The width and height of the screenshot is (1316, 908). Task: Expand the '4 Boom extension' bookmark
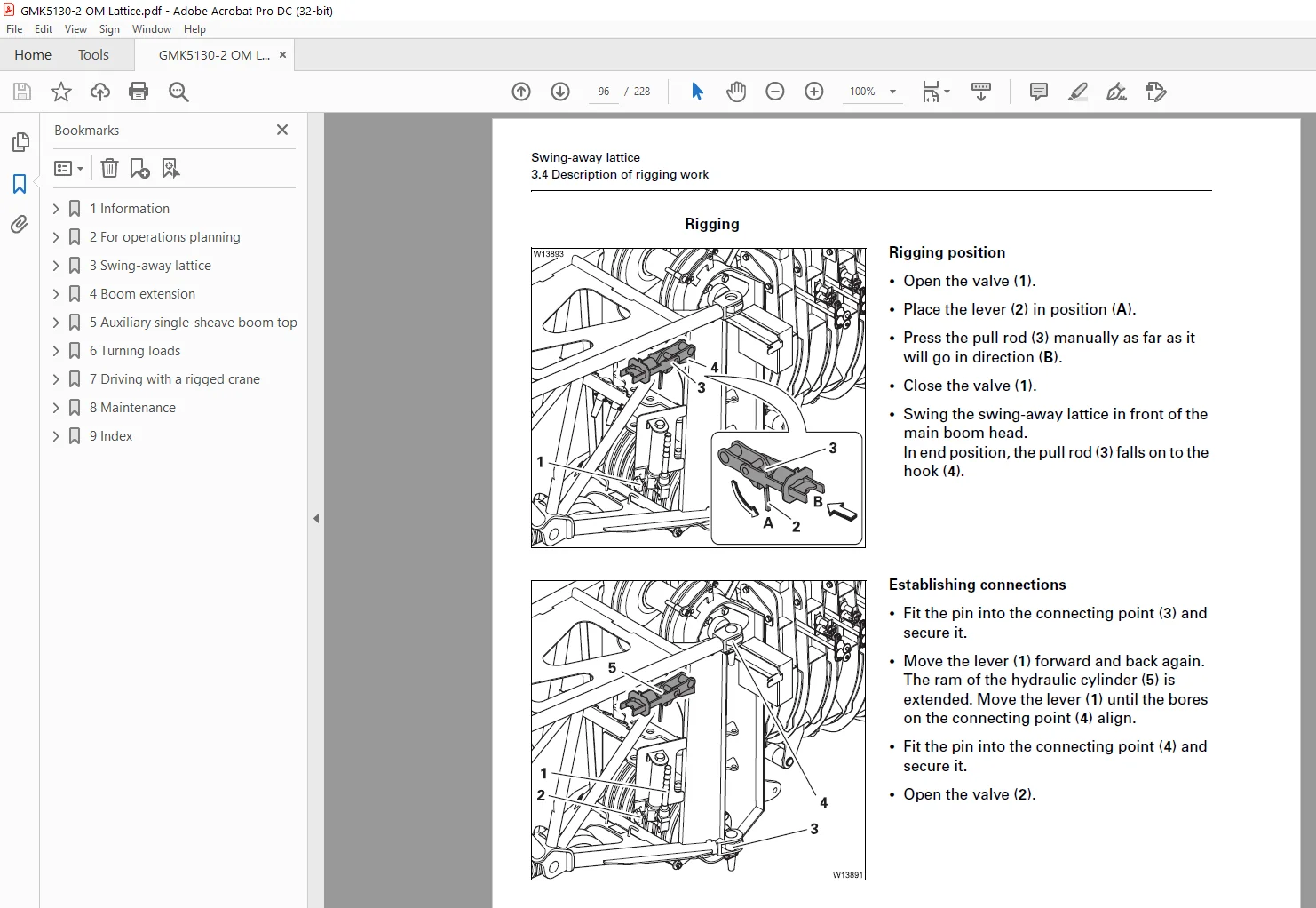(x=56, y=294)
